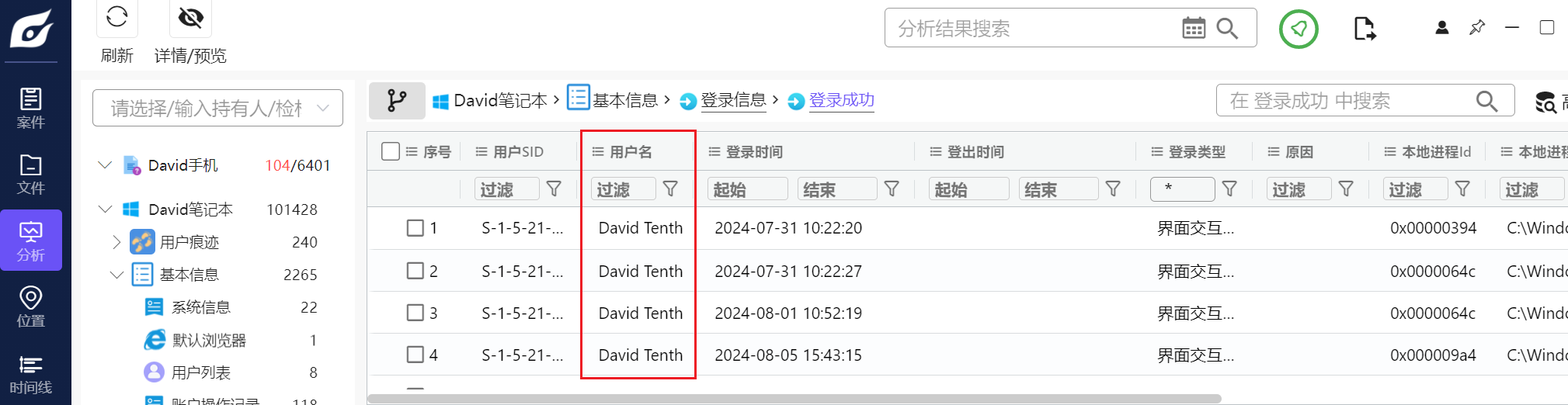Screen dimensions: 1568x405
Task: Click the horizontal scrollbar below the table
Action: pos(792,399)
